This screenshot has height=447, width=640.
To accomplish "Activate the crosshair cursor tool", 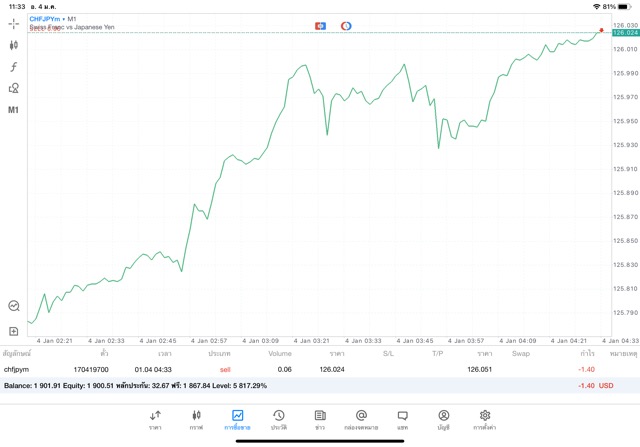I will point(13,24).
